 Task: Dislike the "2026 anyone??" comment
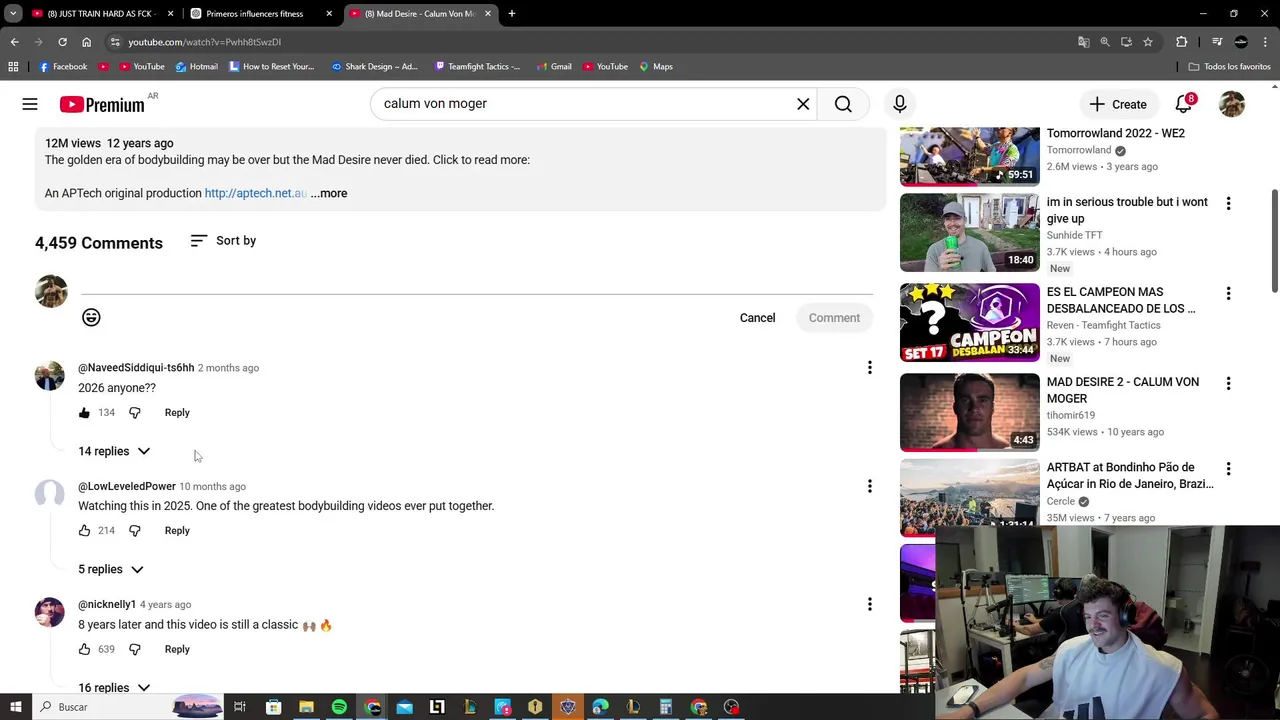click(135, 413)
